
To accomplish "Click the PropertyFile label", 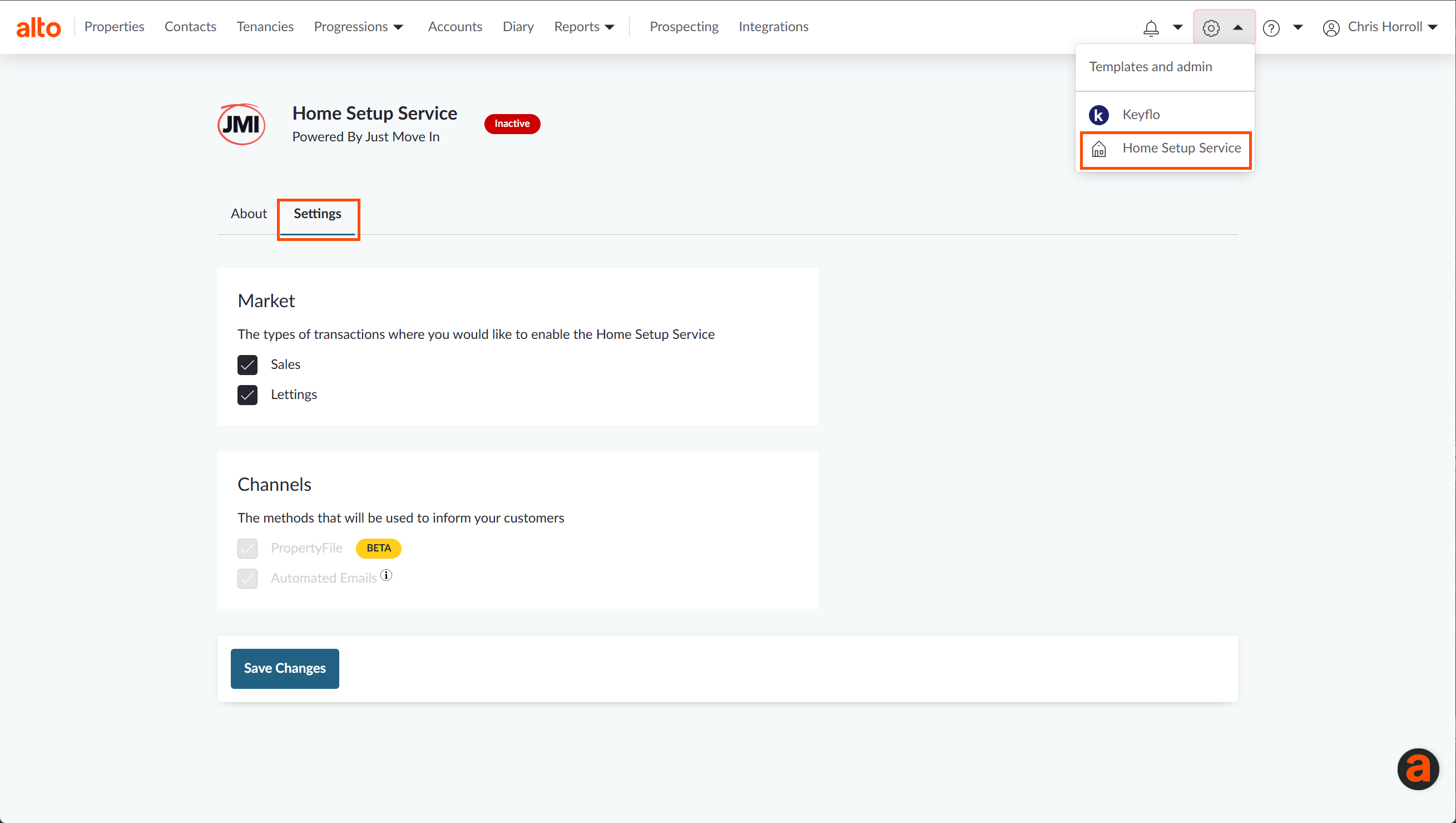I will 306,549.
